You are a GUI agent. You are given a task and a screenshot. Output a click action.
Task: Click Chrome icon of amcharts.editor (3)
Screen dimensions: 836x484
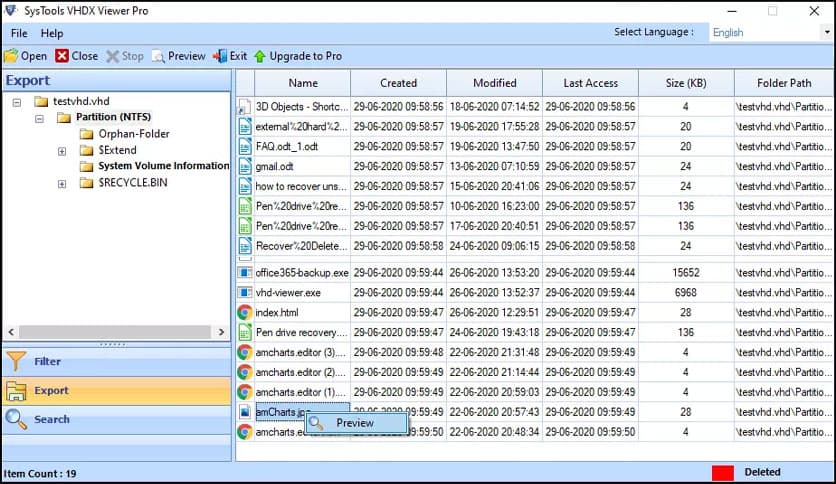(x=245, y=352)
